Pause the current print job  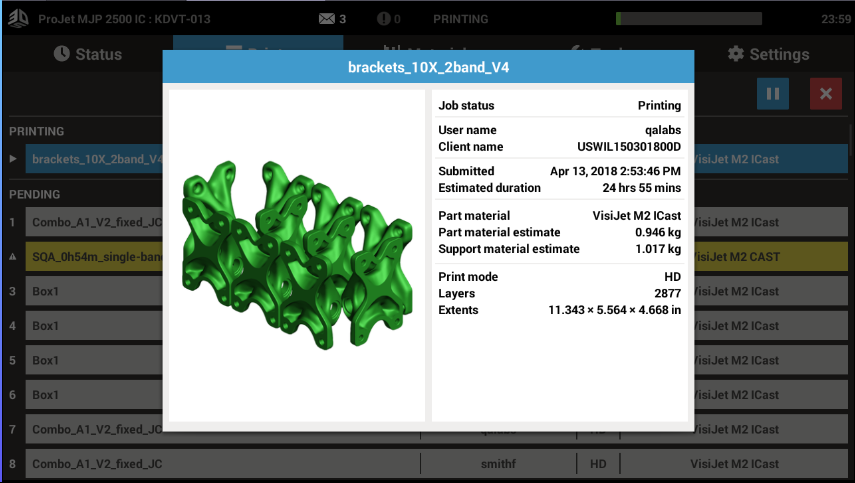click(772, 94)
